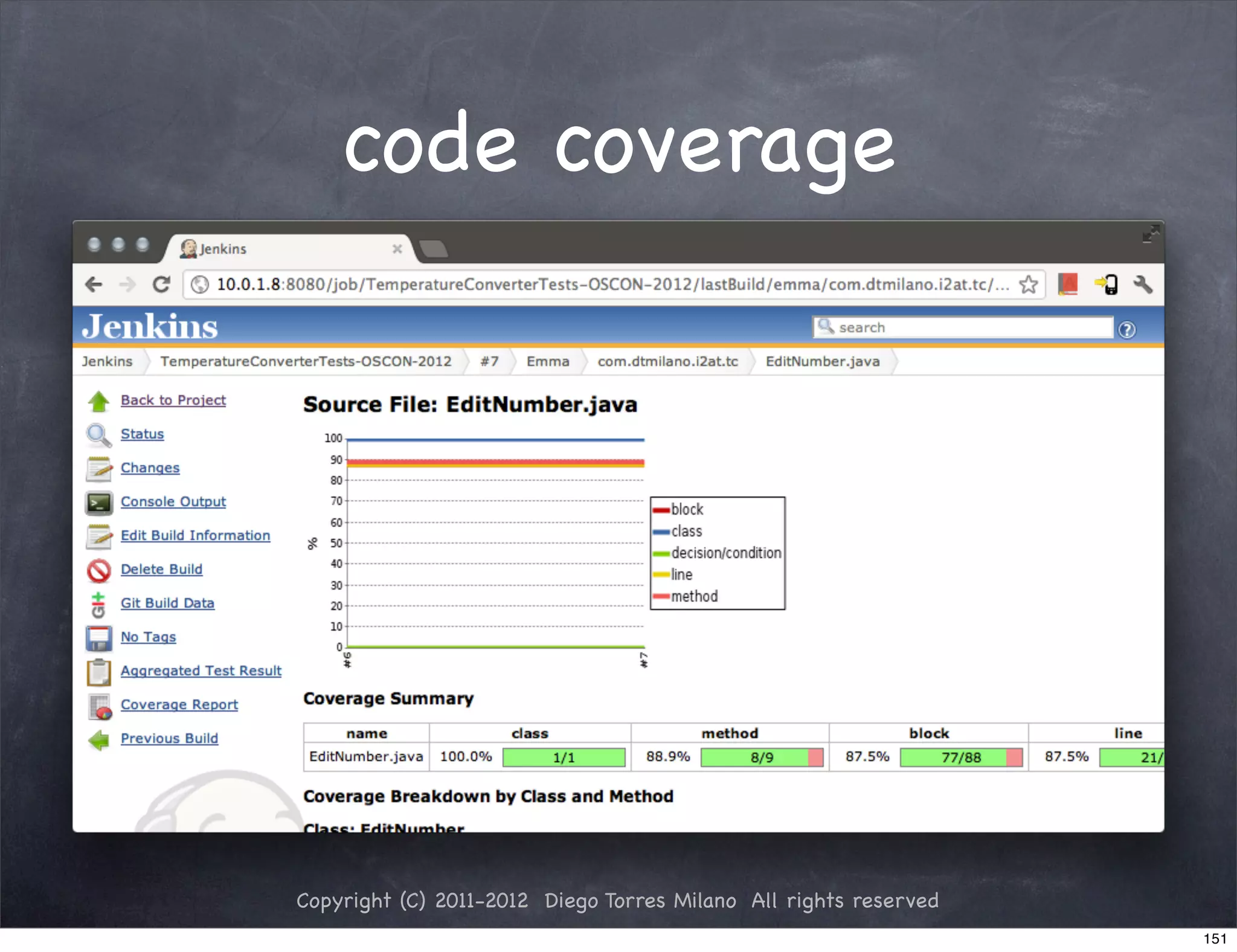Open the Edit Build Information link
Image resolution: width=1237 pixels, height=952 pixels.
tap(195, 535)
